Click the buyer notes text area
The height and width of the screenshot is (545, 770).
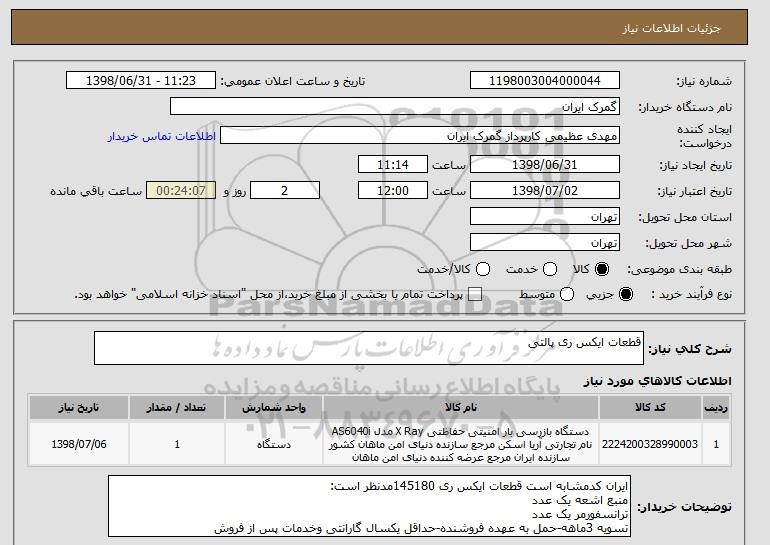(369, 506)
